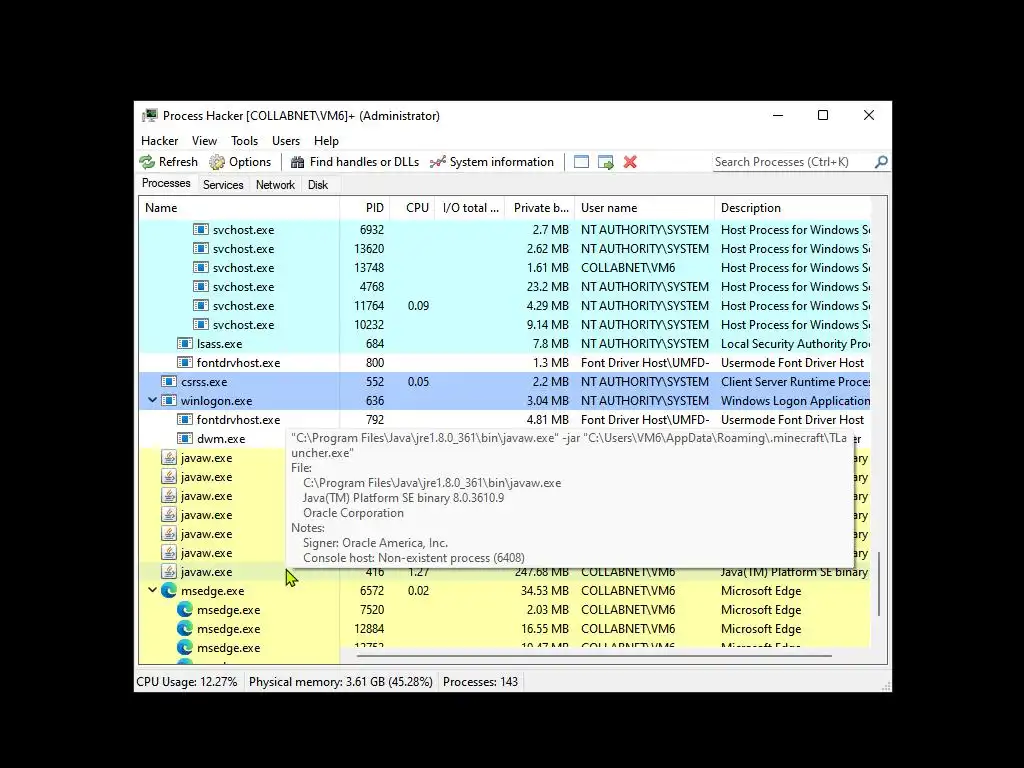Click the find window toolbar icon
This screenshot has width=1024, height=768.
pyautogui.click(x=581, y=162)
